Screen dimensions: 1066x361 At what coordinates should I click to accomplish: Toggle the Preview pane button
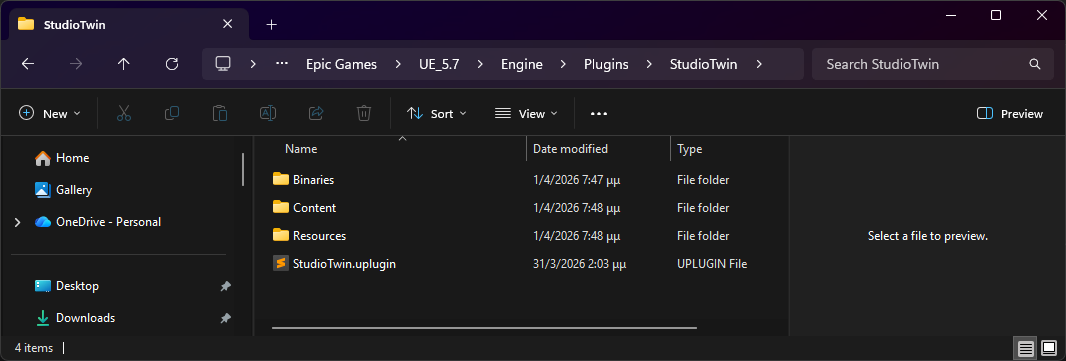coord(1010,114)
